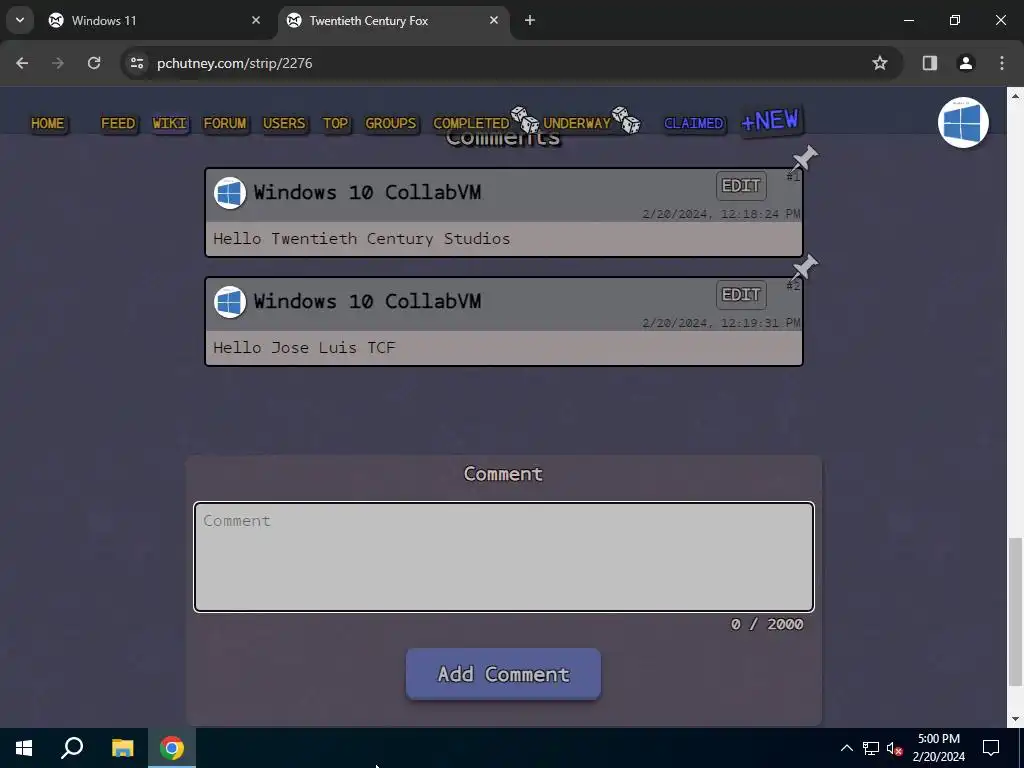1024x768 pixels.
Task: Click the pin icon on comment #1
Action: [x=805, y=159]
